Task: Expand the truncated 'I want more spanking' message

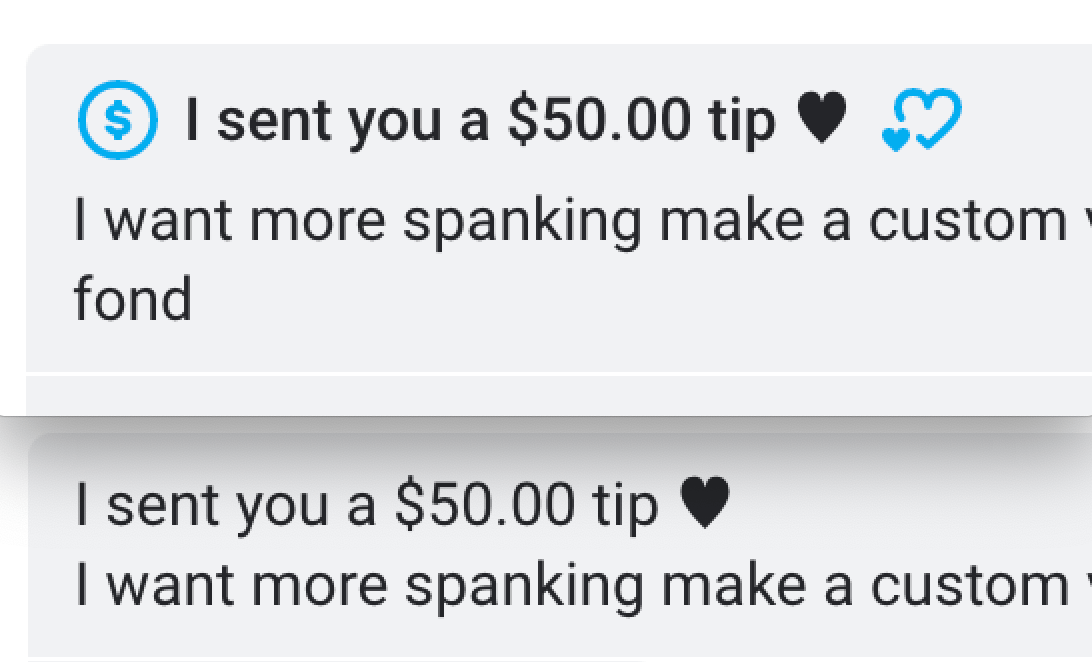Action: click(500, 218)
